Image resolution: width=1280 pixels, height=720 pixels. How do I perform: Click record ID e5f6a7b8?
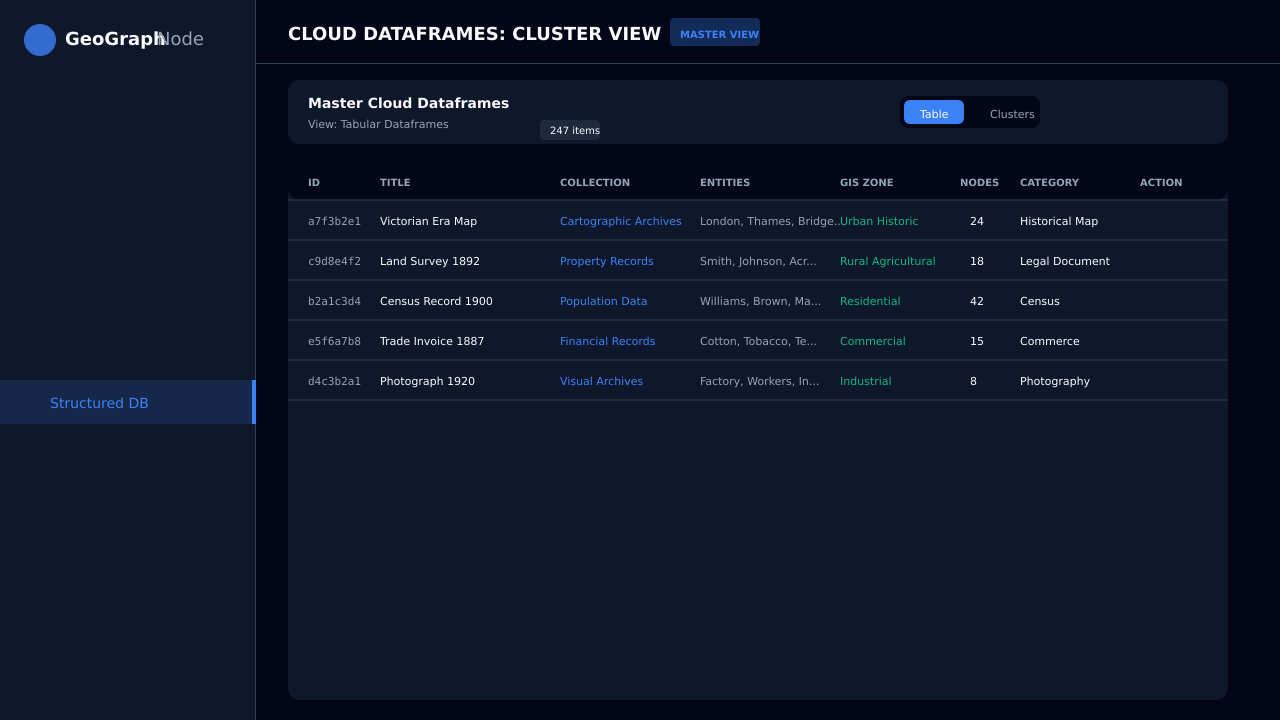pos(334,341)
